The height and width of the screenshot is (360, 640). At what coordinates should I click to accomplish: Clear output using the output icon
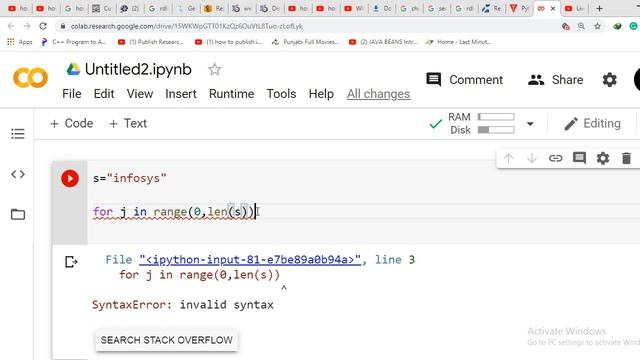71,262
